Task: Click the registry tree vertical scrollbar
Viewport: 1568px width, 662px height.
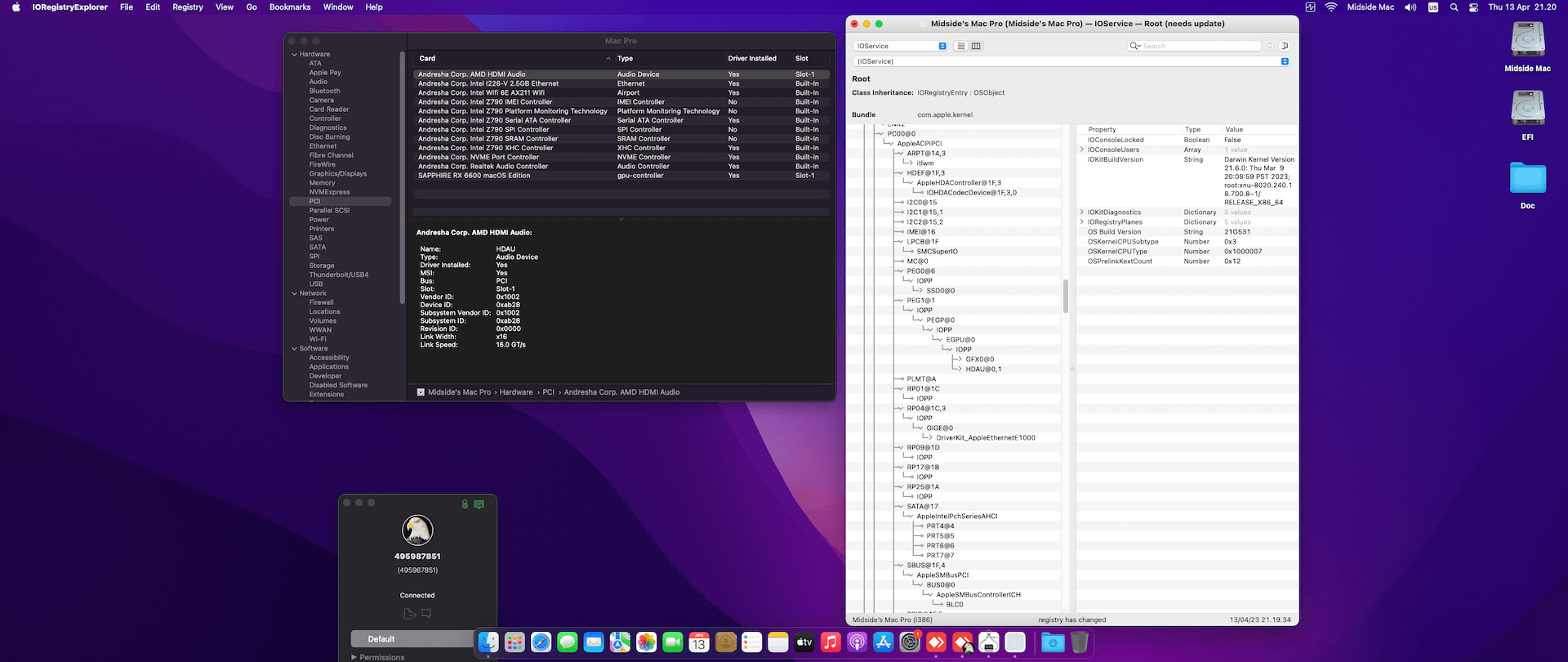Action: 1065,296
